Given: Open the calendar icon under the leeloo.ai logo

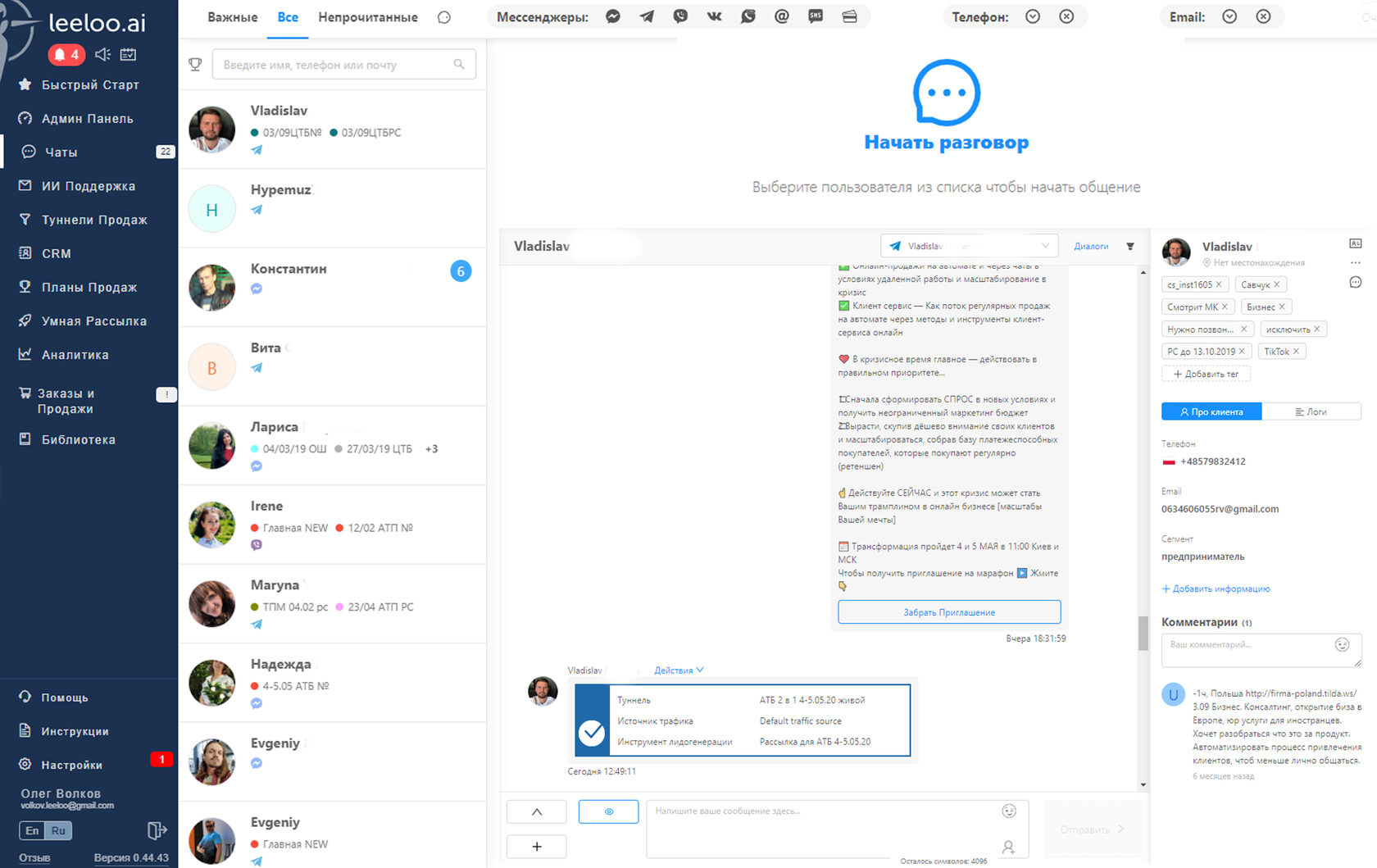Looking at the screenshot, I should tap(128, 54).
